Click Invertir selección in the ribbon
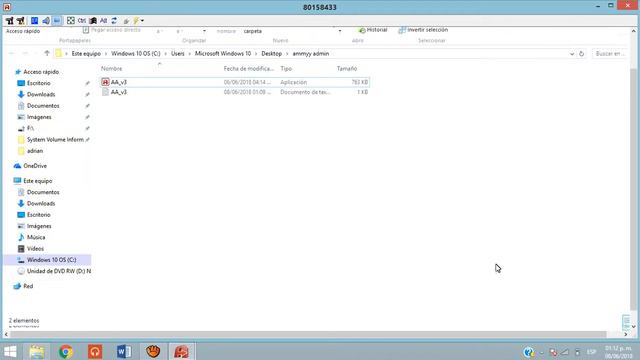The image size is (640, 360). point(423,30)
